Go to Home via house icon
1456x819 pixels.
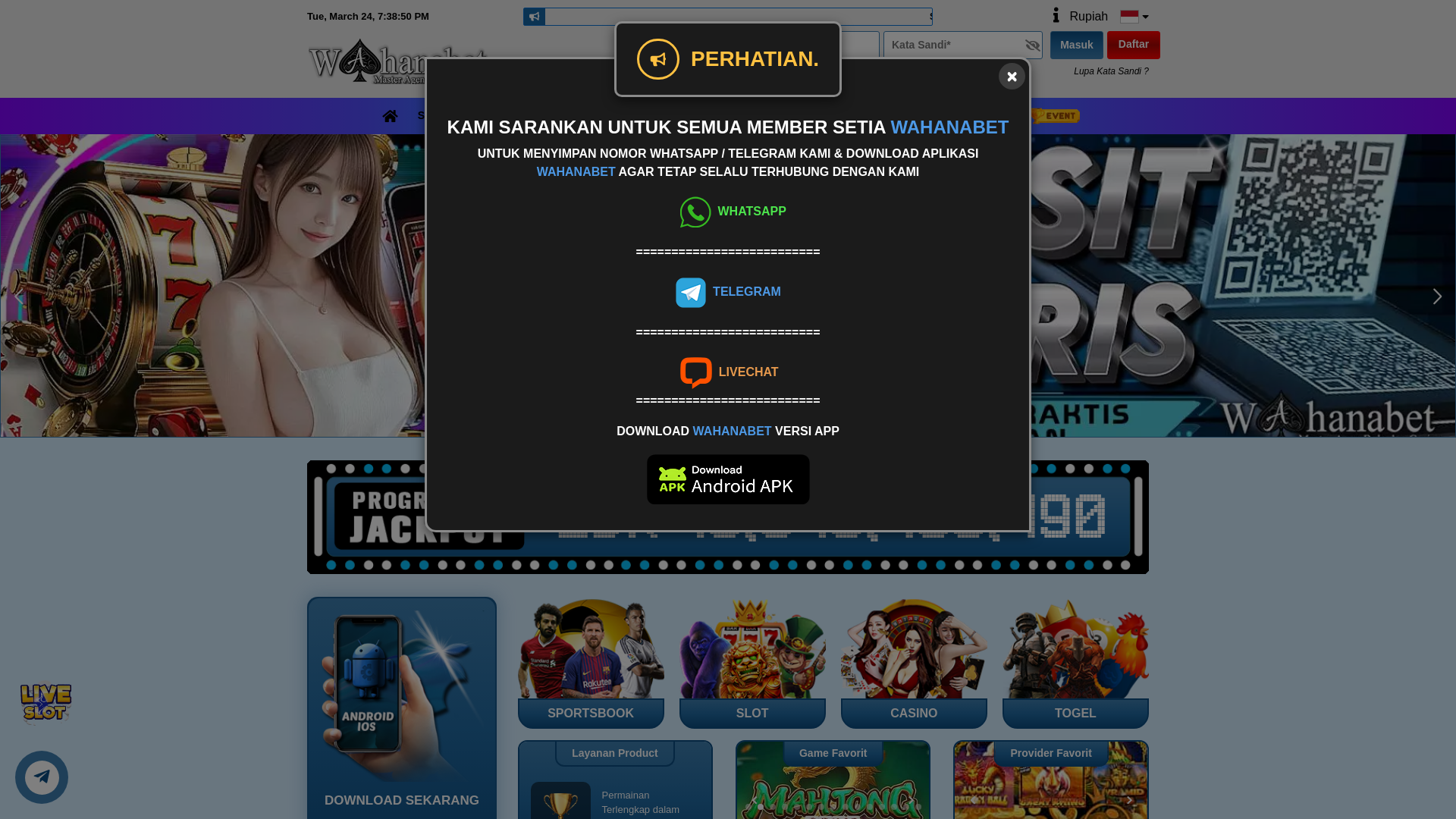390,116
